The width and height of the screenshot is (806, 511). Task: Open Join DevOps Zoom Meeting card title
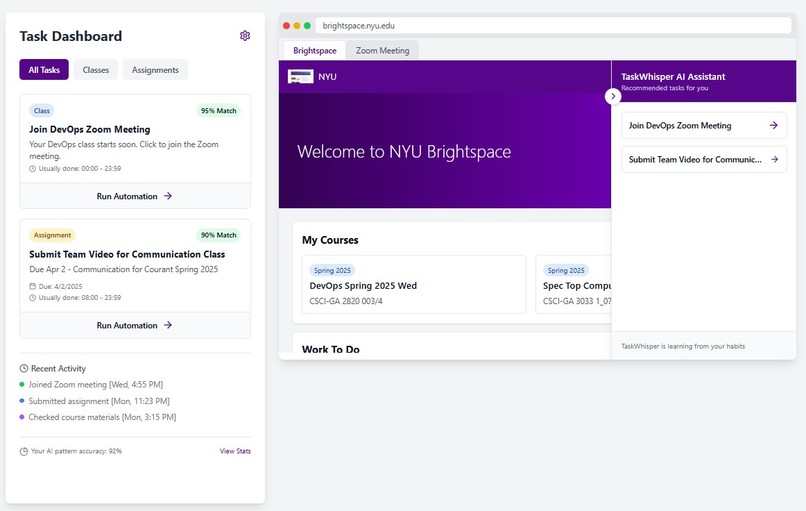(x=89, y=130)
